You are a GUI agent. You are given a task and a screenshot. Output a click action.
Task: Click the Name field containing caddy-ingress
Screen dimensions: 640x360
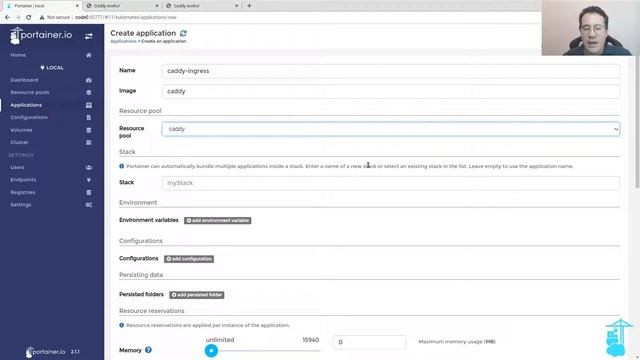point(391,71)
